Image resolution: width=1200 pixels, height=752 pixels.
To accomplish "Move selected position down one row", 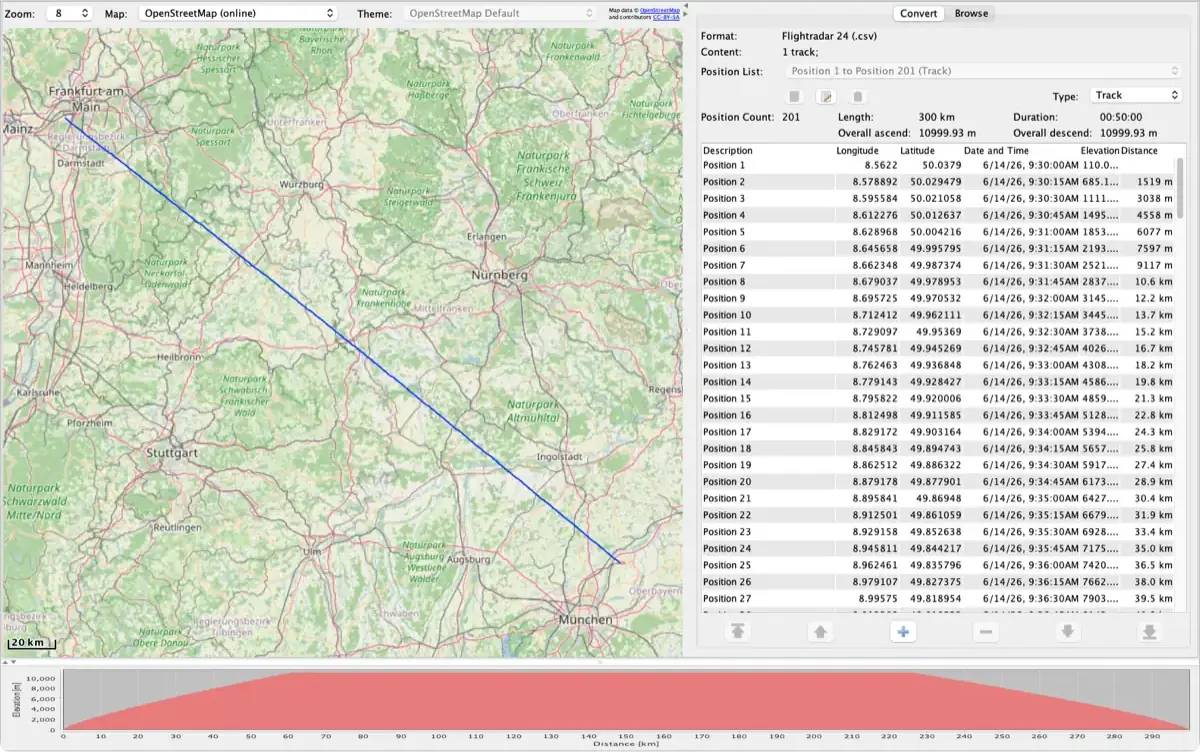I will point(1067,632).
